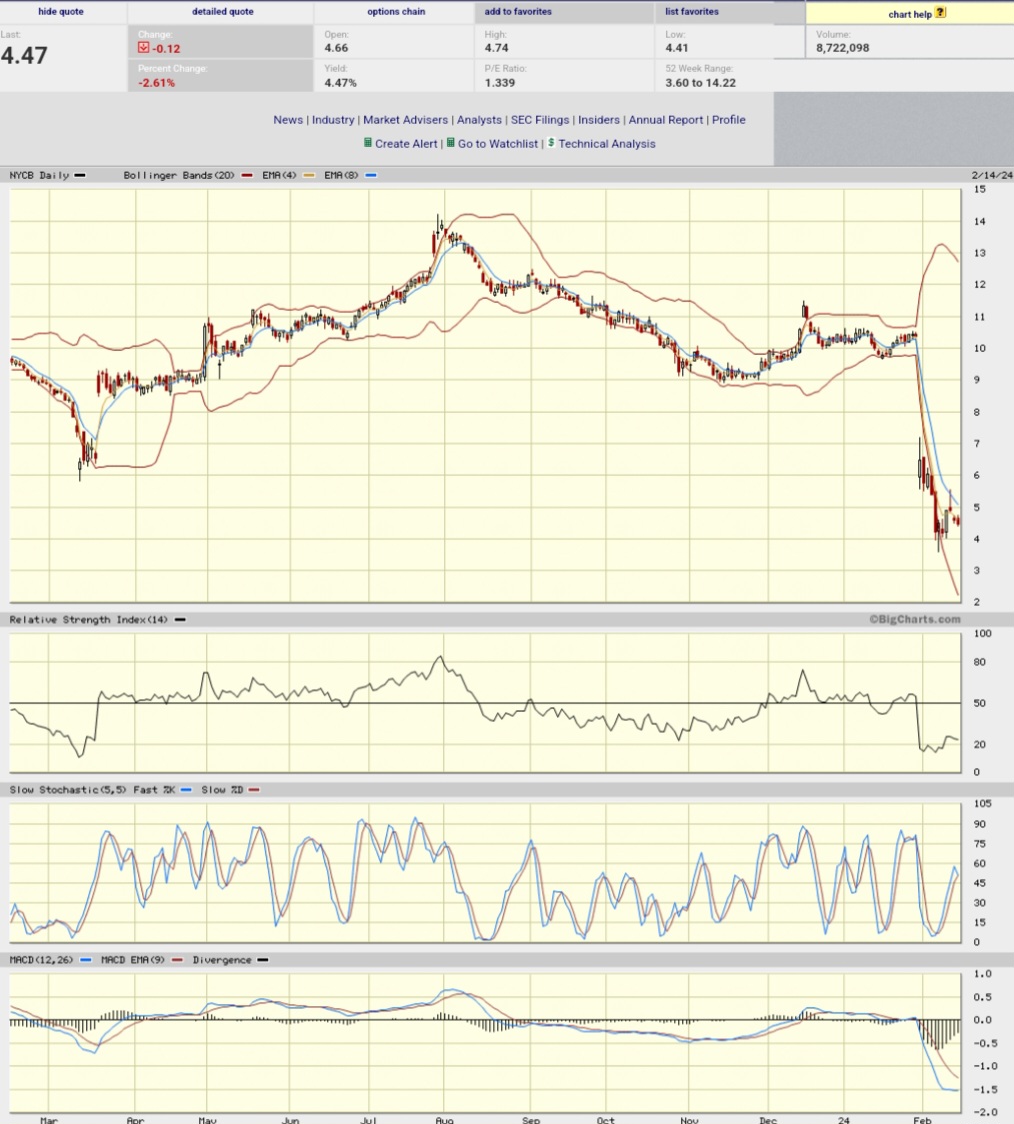View the Annual Report link

(666, 119)
